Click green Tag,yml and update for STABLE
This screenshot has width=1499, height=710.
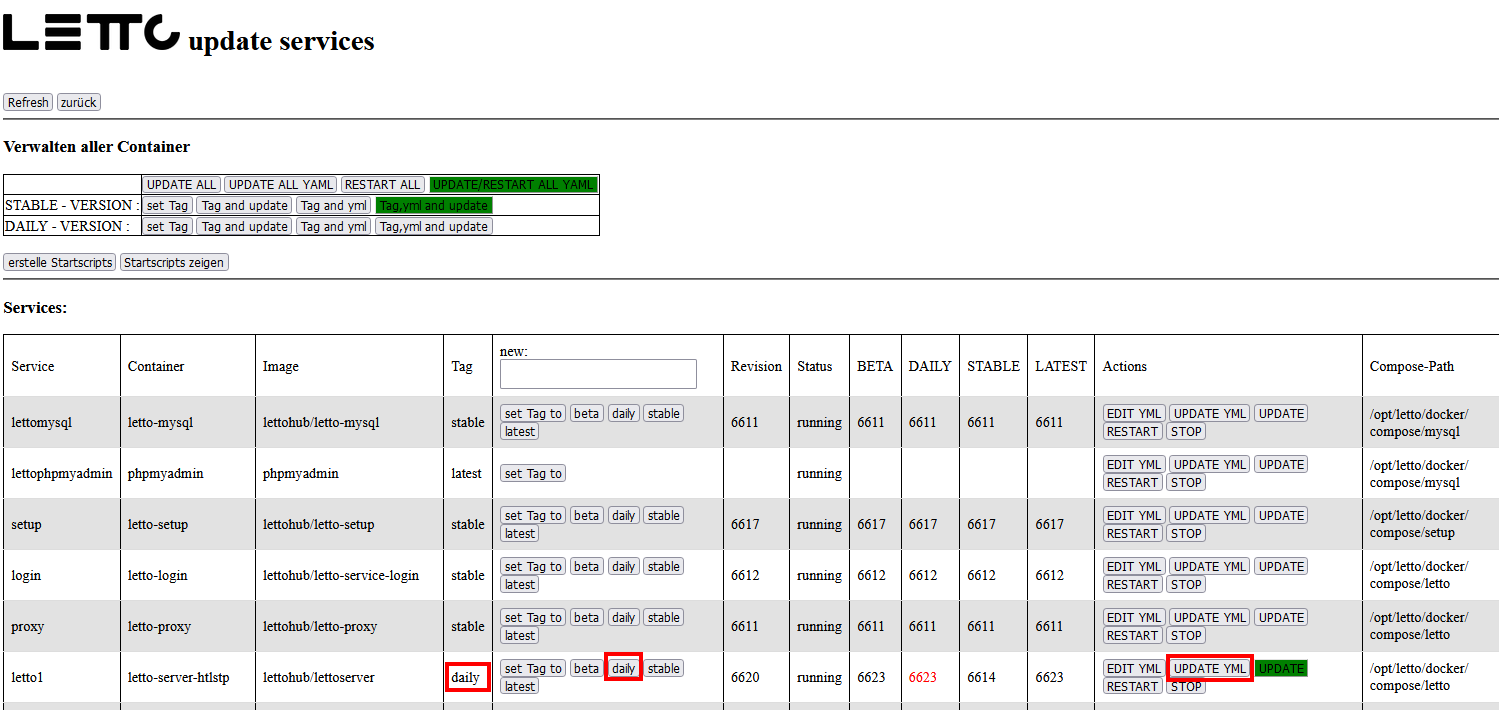point(434,206)
